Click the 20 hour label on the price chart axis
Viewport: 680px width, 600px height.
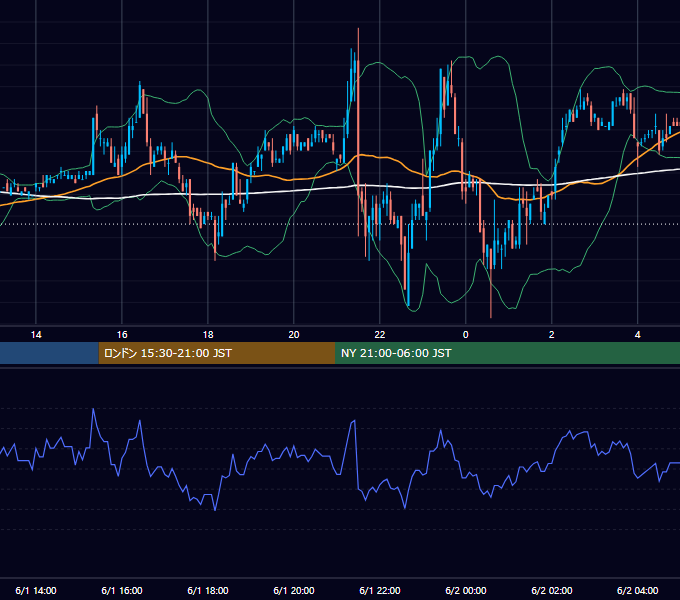coord(294,335)
